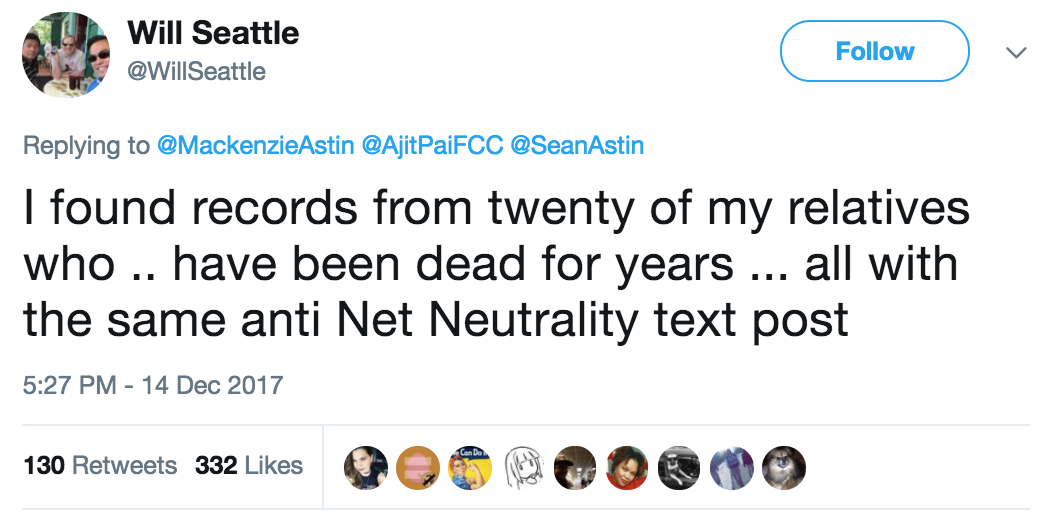1054x524 pixels.
Task: Click the sketched anime face avatar
Action: [x=521, y=466]
